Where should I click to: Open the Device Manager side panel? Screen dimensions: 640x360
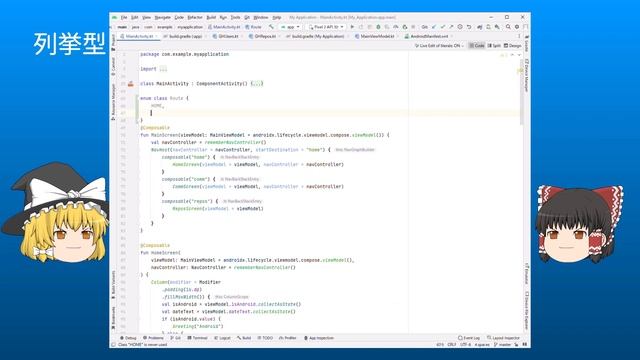(527, 76)
